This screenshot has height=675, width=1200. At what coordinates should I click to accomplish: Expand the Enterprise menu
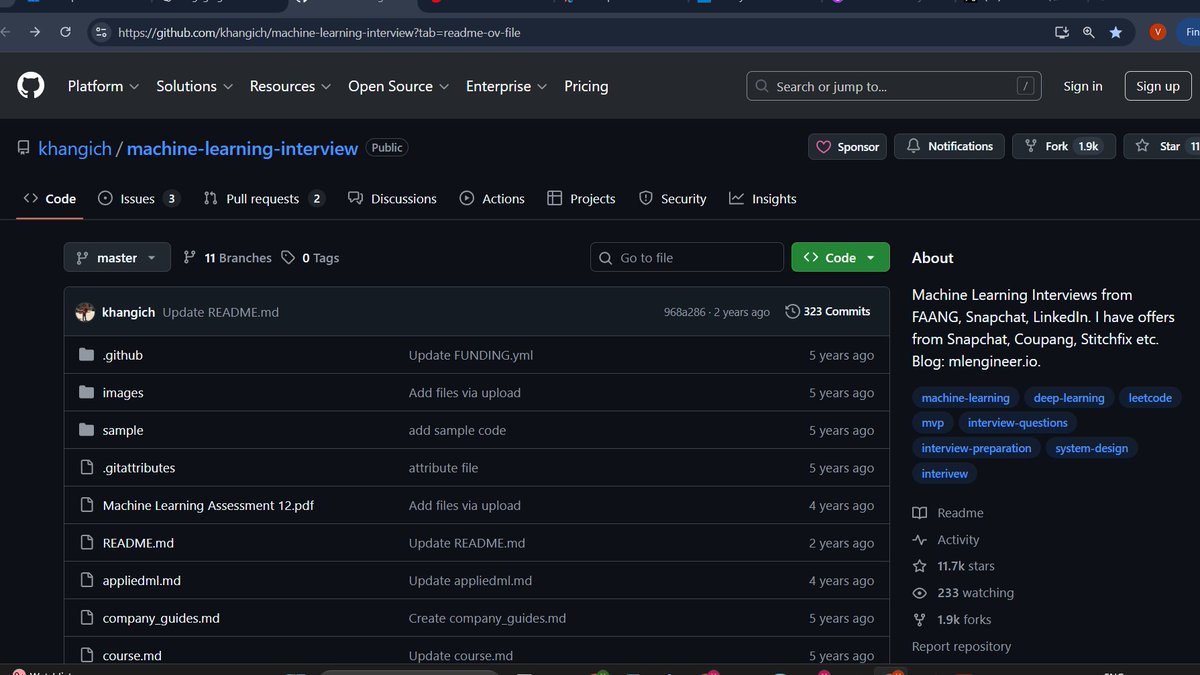[506, 86]
